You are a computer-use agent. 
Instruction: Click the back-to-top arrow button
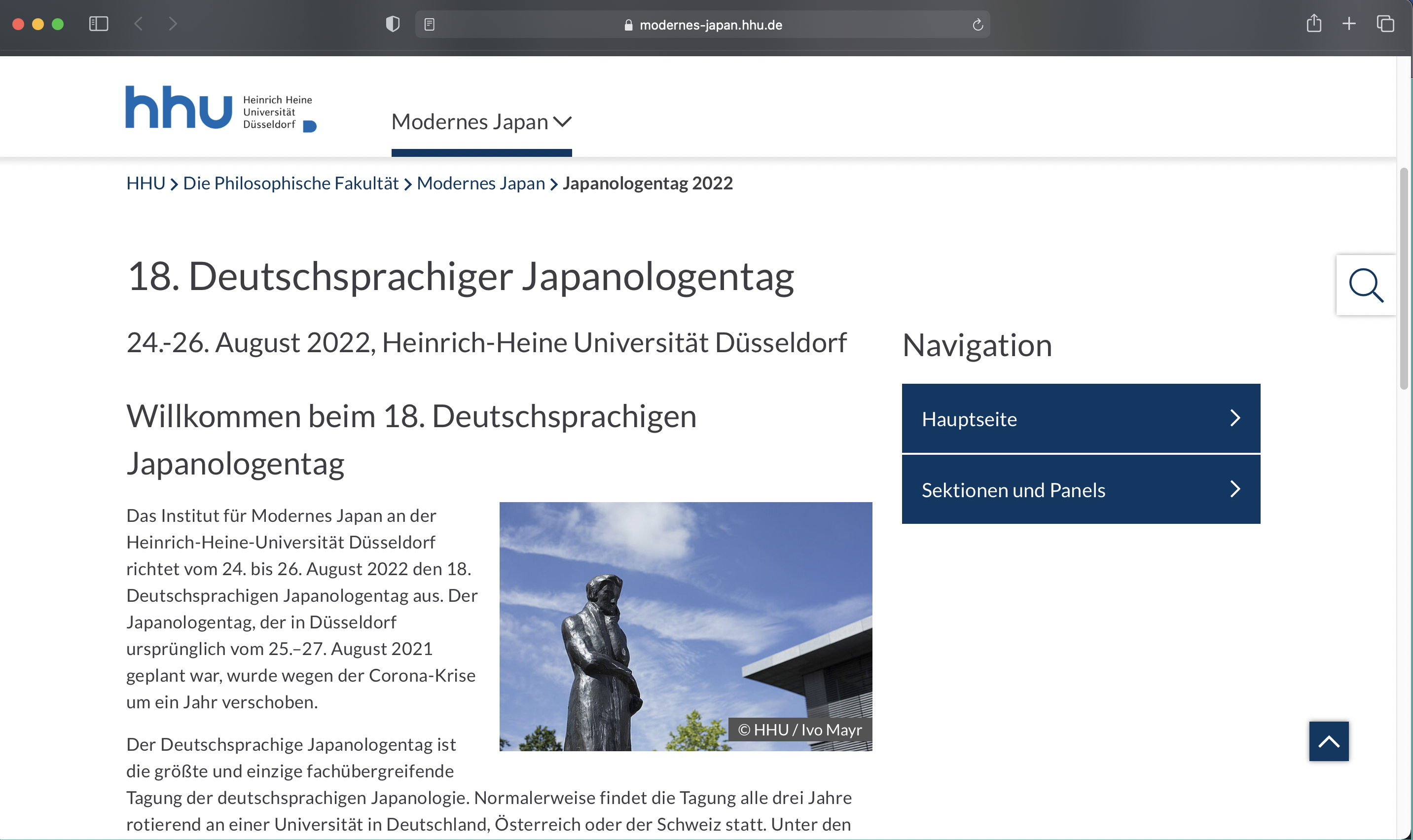click(1329, 741)
